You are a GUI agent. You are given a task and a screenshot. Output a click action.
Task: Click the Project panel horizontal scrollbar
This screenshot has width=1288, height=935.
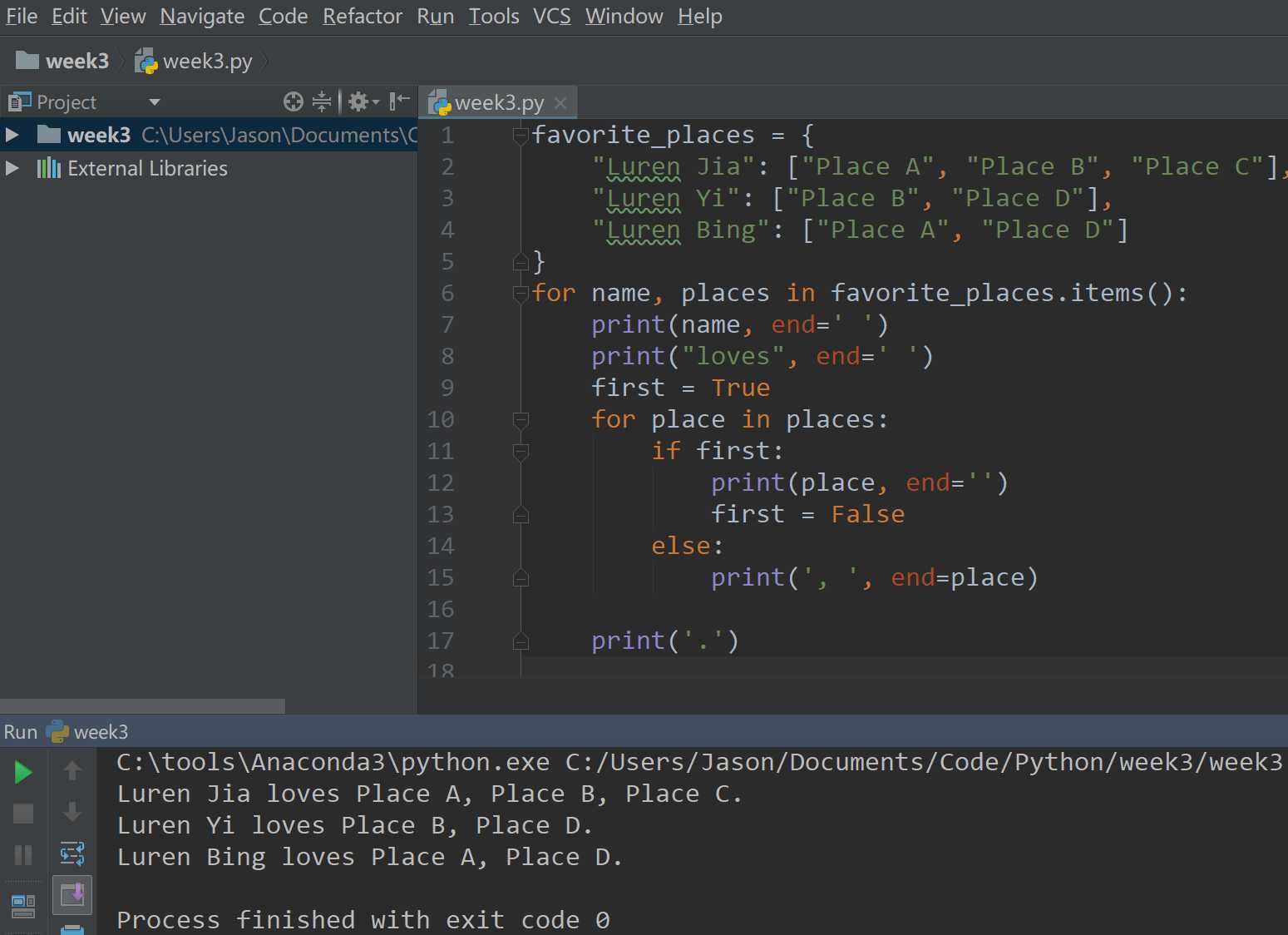(142, 705)
